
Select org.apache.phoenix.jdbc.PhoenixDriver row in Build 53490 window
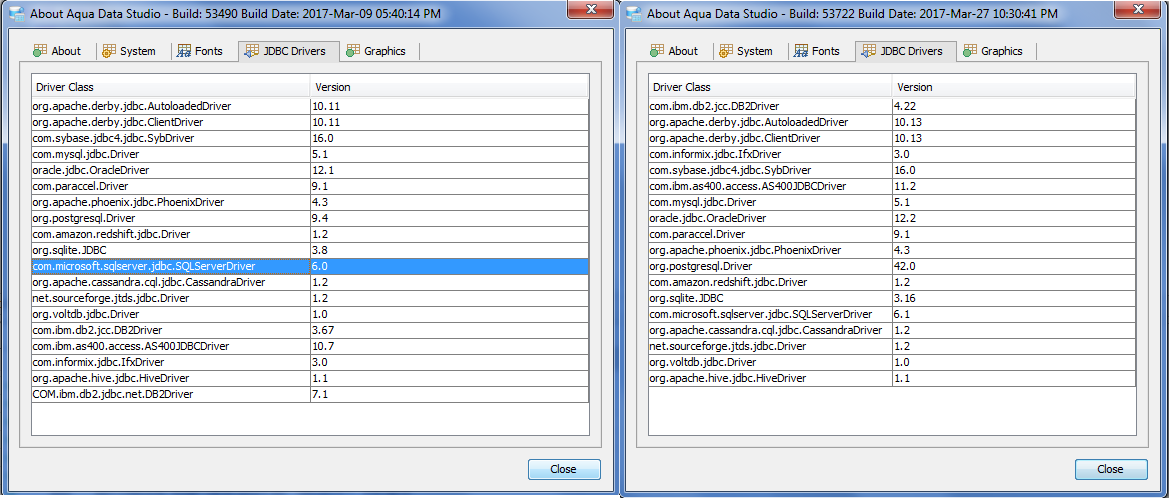[310, 202]
